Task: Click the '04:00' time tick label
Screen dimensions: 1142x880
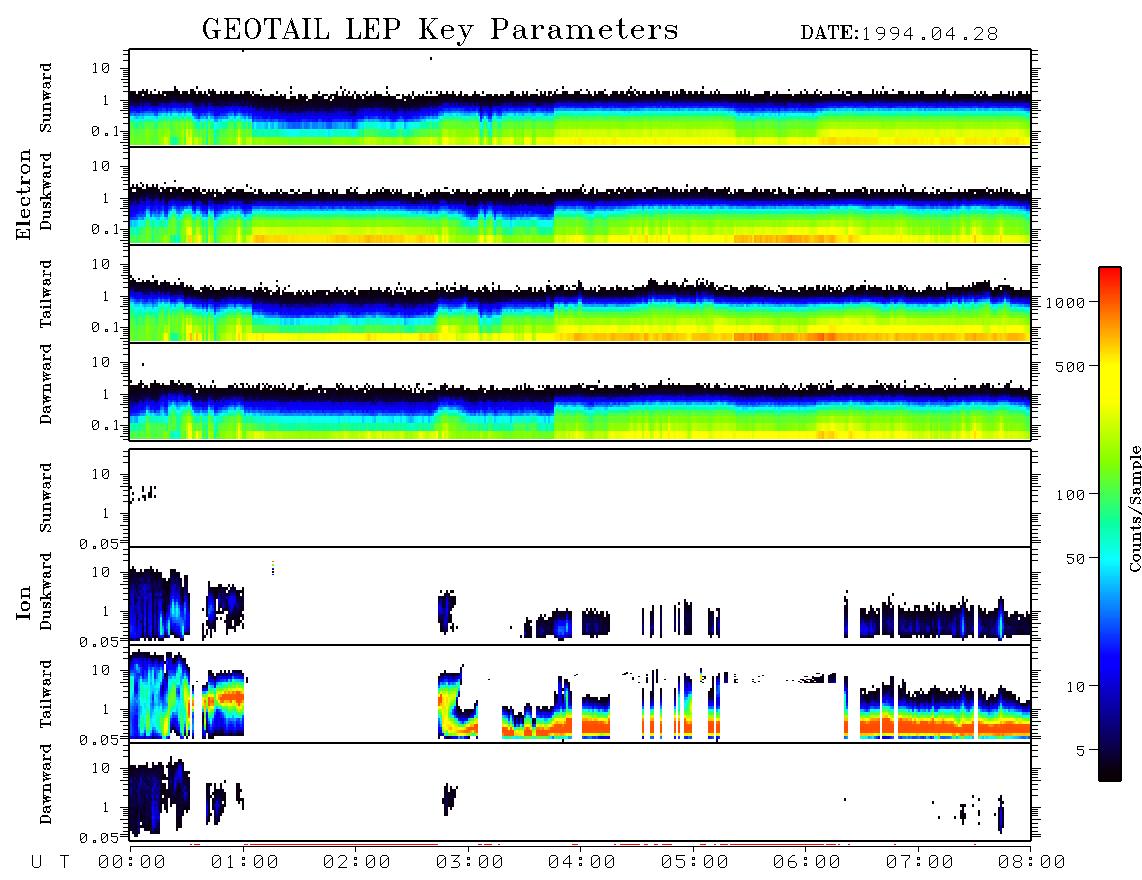Action: 582,863
